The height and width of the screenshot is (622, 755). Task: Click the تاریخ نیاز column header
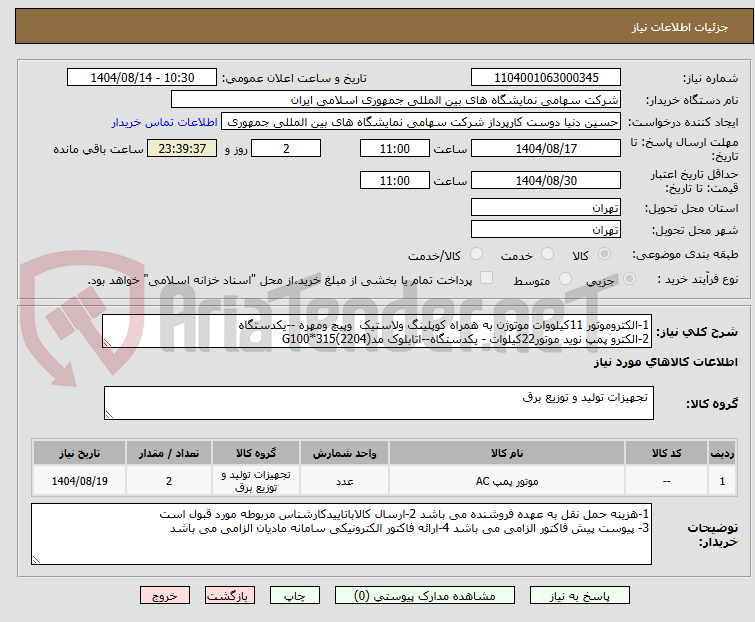[x=79, y=453]
